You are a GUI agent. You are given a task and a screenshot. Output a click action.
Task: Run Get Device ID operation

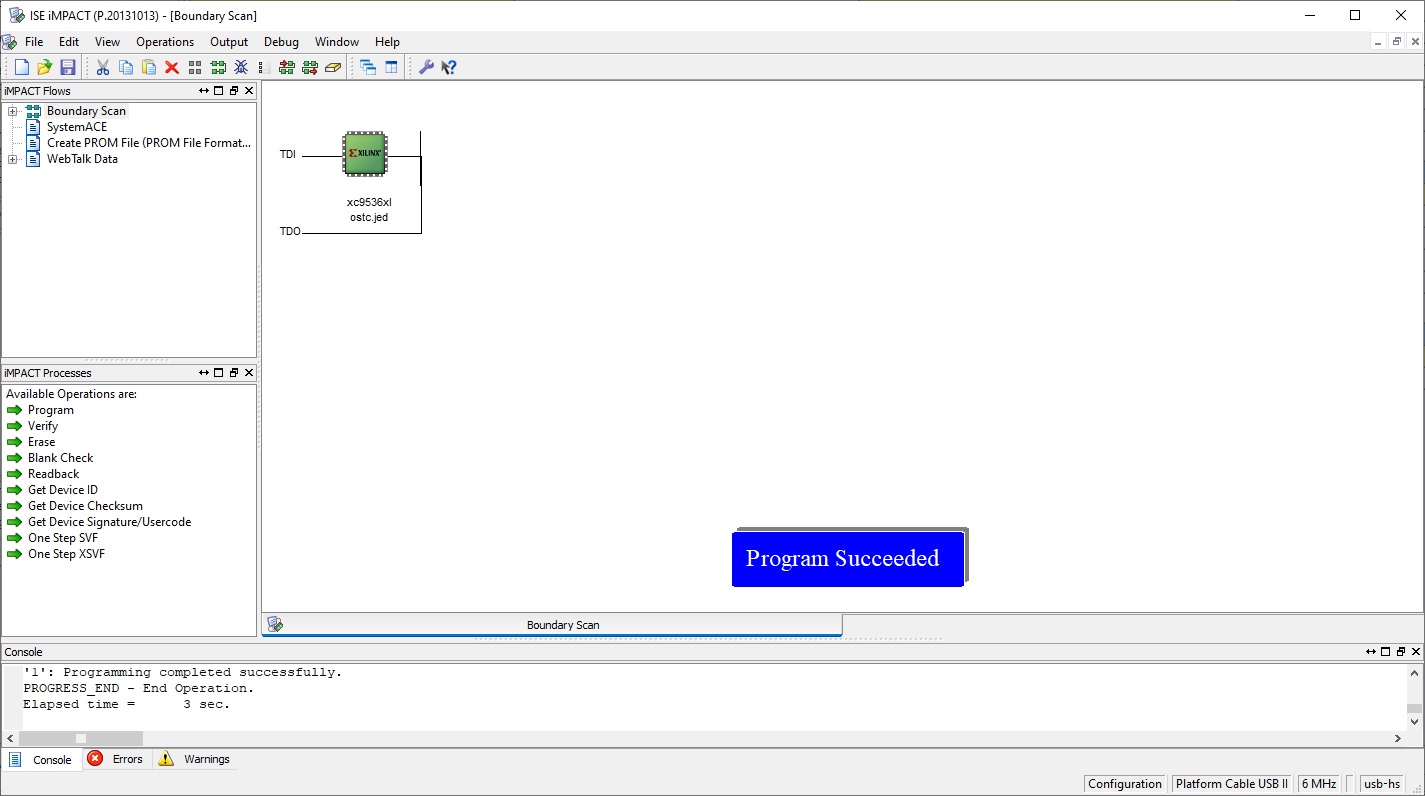(x=62, y=490)
